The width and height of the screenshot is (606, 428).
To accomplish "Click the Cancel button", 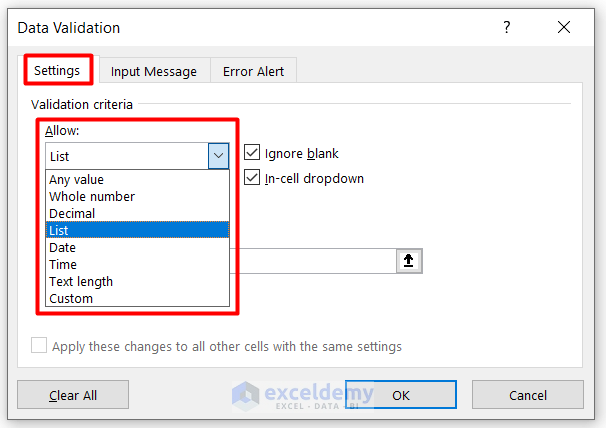I will tap(528, 395).
